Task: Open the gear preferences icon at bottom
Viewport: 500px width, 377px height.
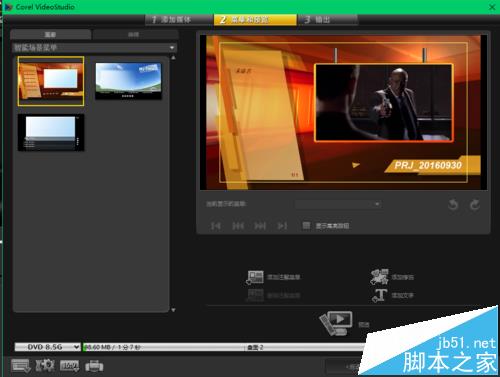Action: (x=45, y=366)
